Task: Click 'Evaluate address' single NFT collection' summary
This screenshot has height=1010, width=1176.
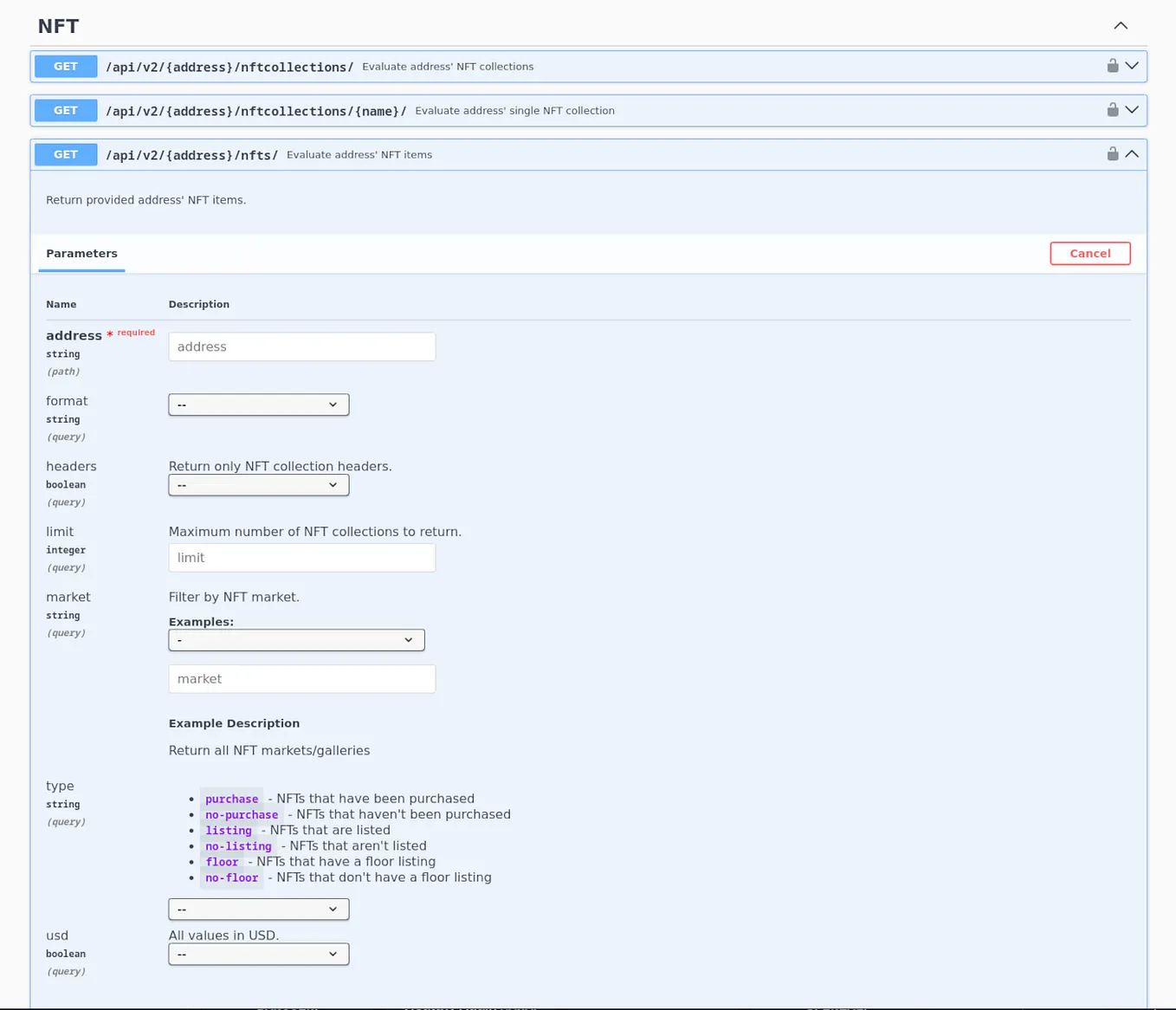Action: pos(514,111)
